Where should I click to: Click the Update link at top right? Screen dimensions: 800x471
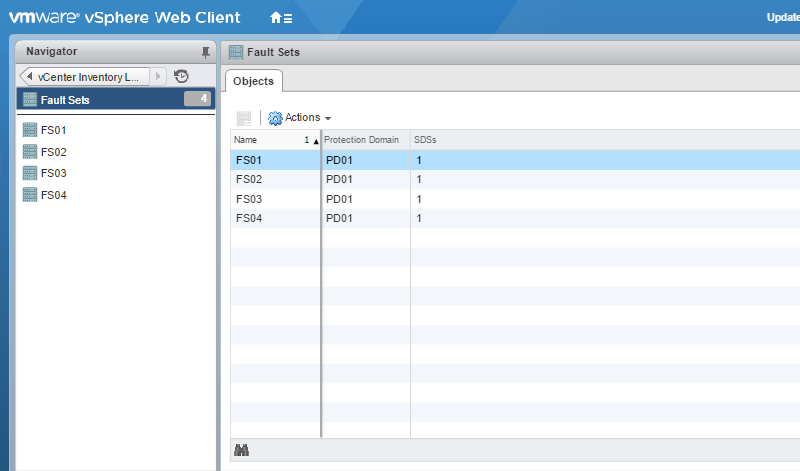click(x=783, y=17)
